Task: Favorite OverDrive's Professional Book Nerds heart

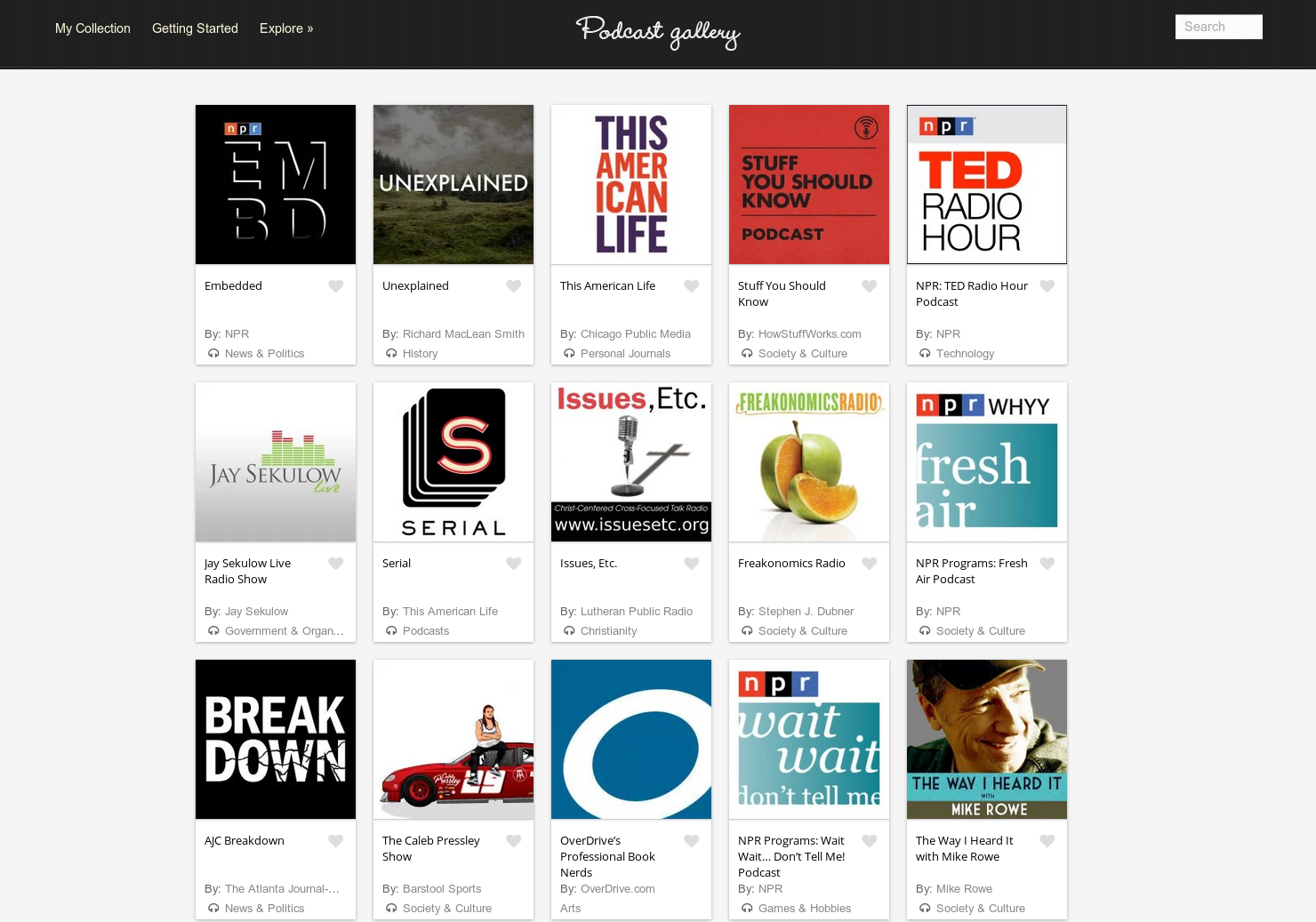Action: coord(692,841)
